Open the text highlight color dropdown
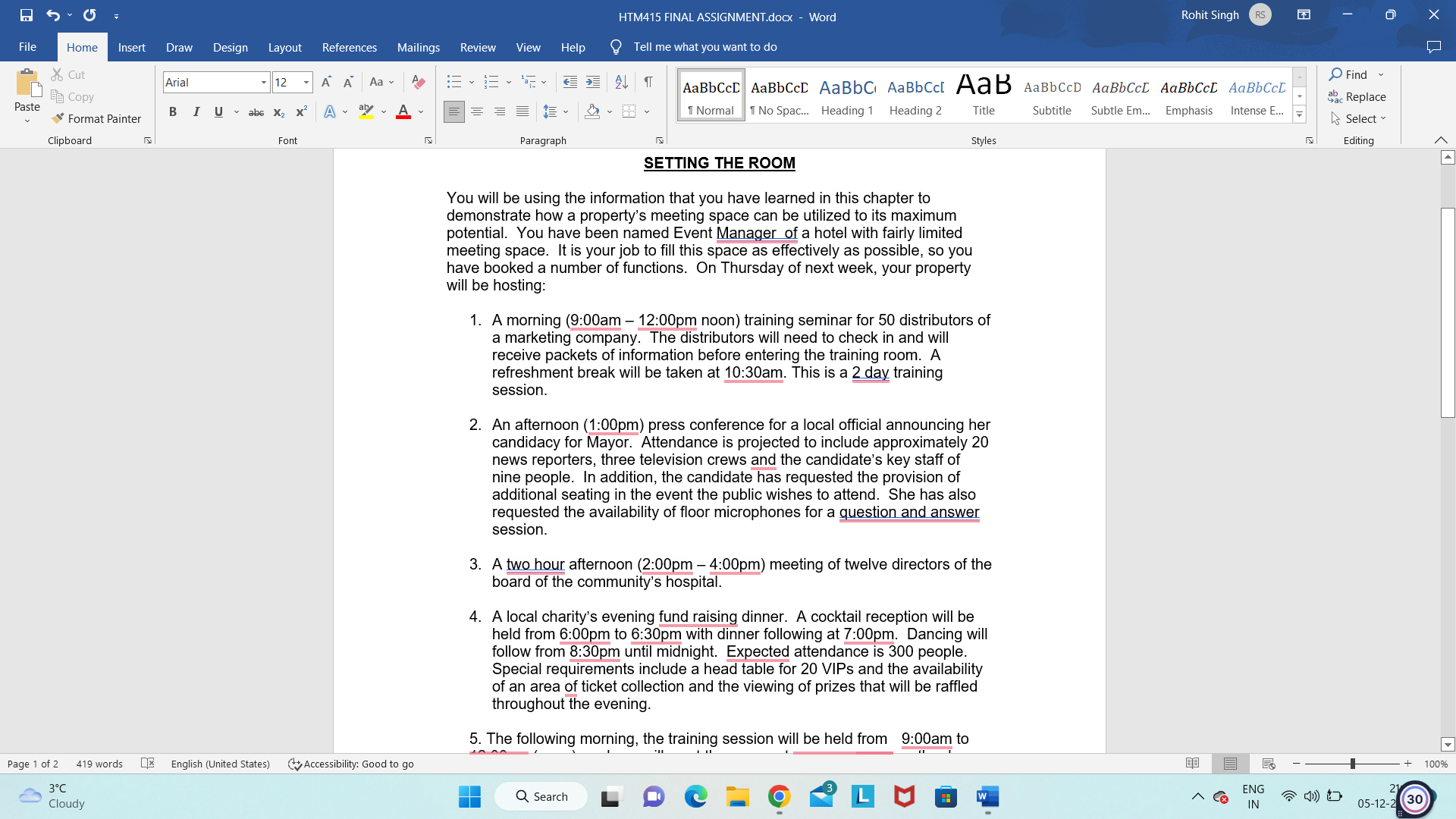 tap(381, 111)
